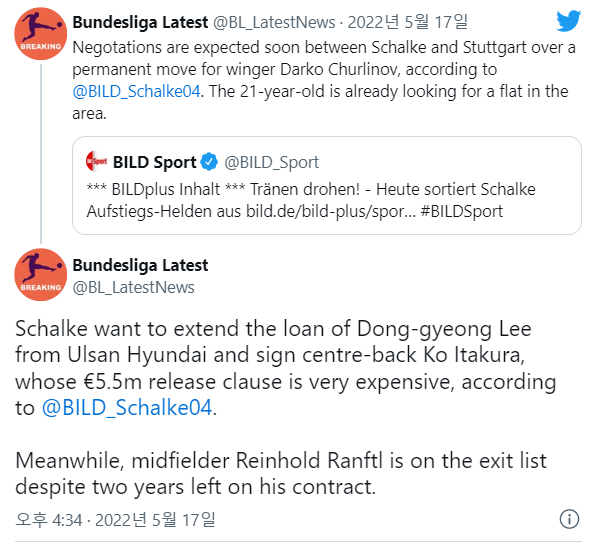Click the @BILD_Sport handle
Image resolution: width=596 pixels, height=544 pixels.
[271, 162]
